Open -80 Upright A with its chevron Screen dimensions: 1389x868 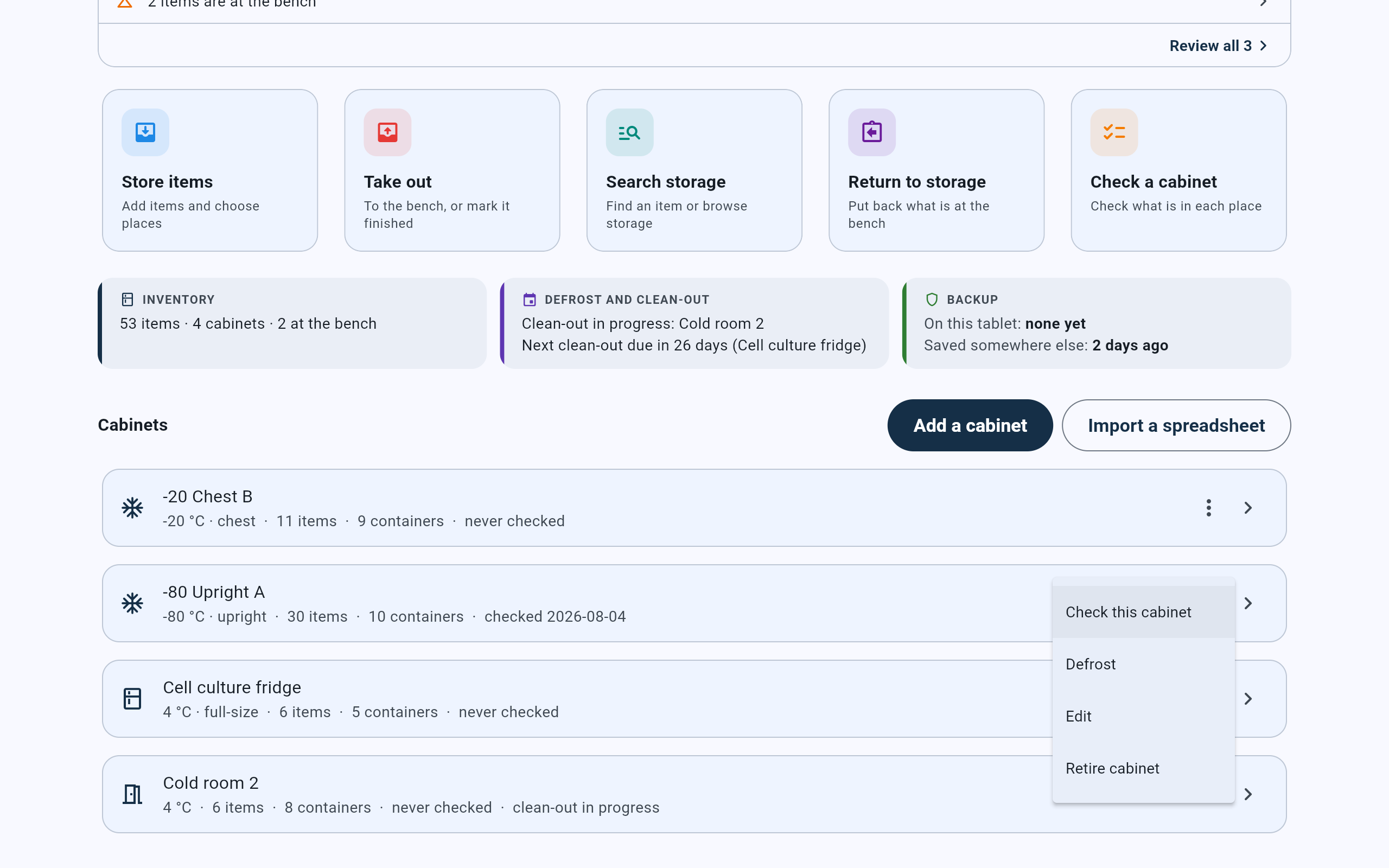pyautogui.click(x=1248, y=603)
